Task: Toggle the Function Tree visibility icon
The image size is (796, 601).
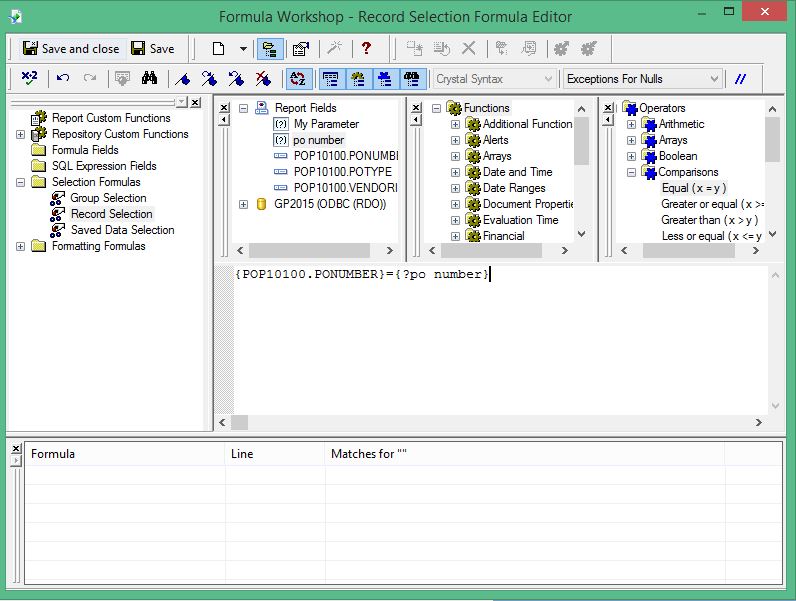Action: click(358, 79)
